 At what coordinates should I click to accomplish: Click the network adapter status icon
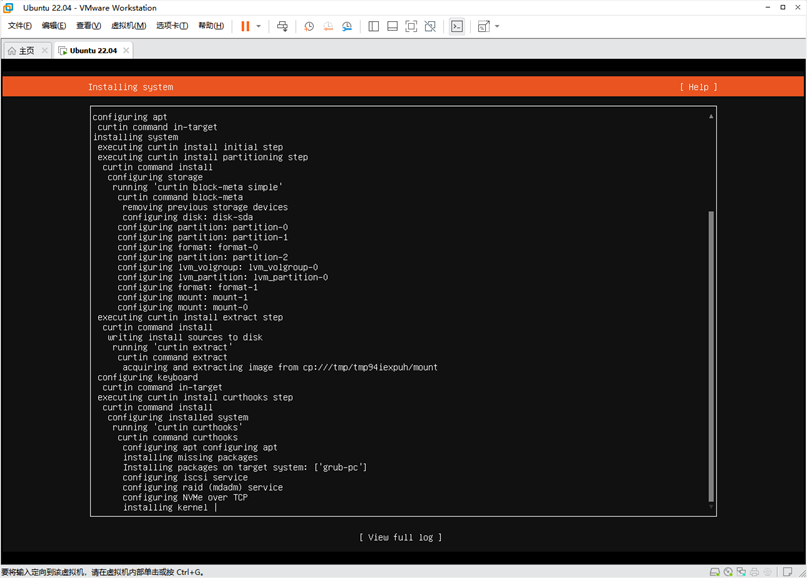tap(741, 572)
